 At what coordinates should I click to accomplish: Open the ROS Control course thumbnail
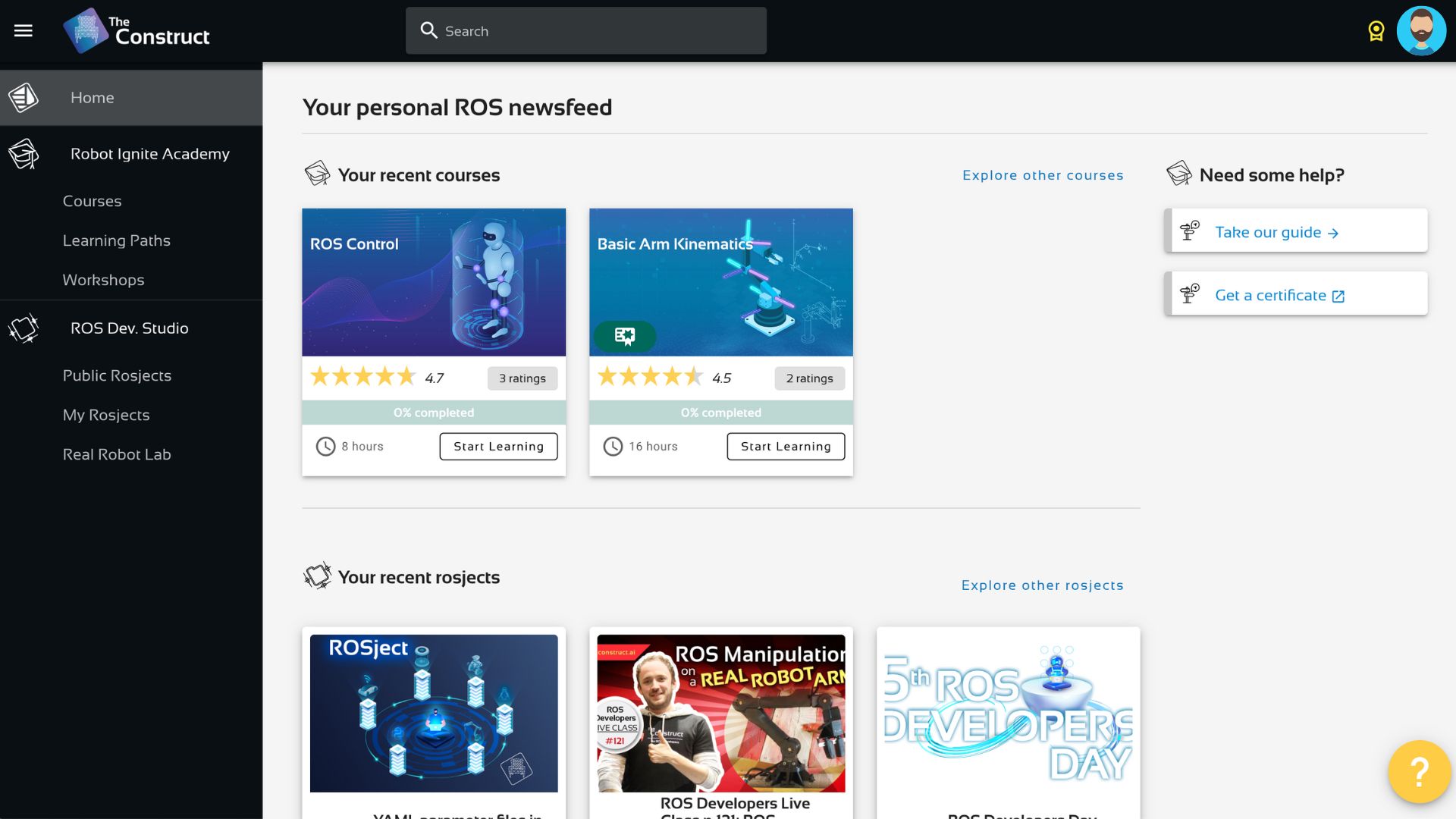(434, 282)
